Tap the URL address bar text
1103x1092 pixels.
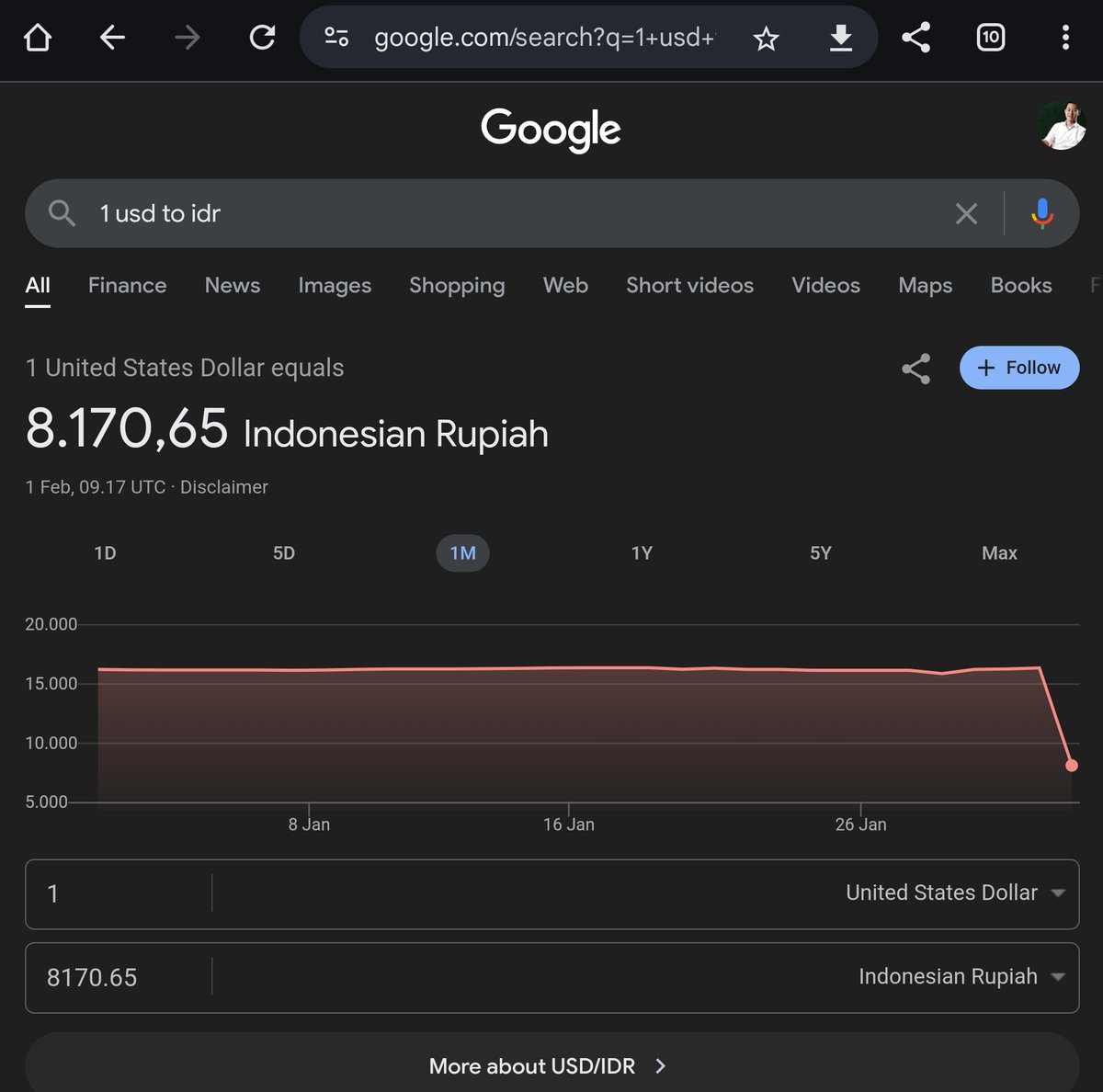tap(544, 38)
